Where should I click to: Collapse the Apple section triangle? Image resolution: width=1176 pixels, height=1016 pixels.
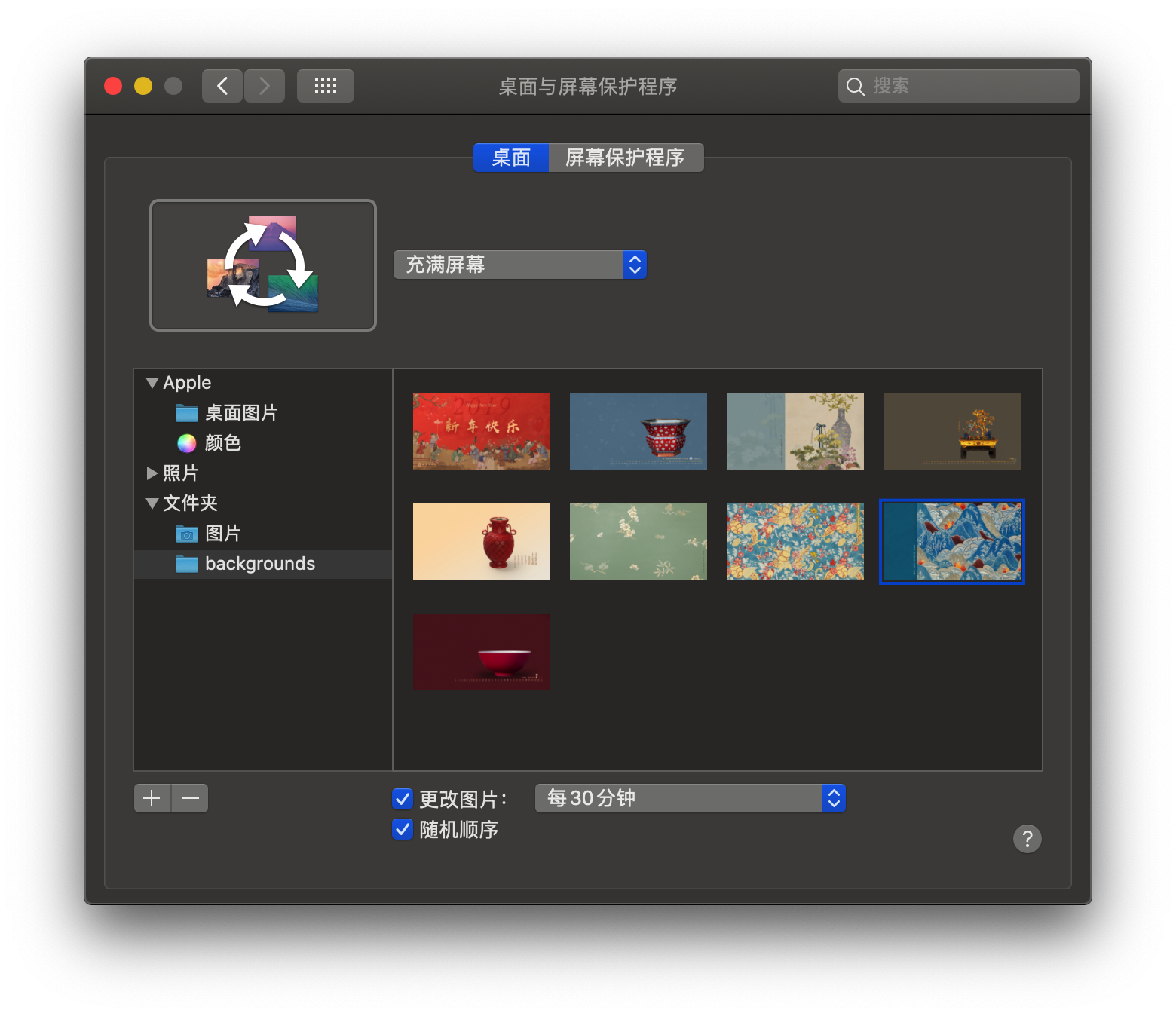pyautogui.click(x=151, y=382)
